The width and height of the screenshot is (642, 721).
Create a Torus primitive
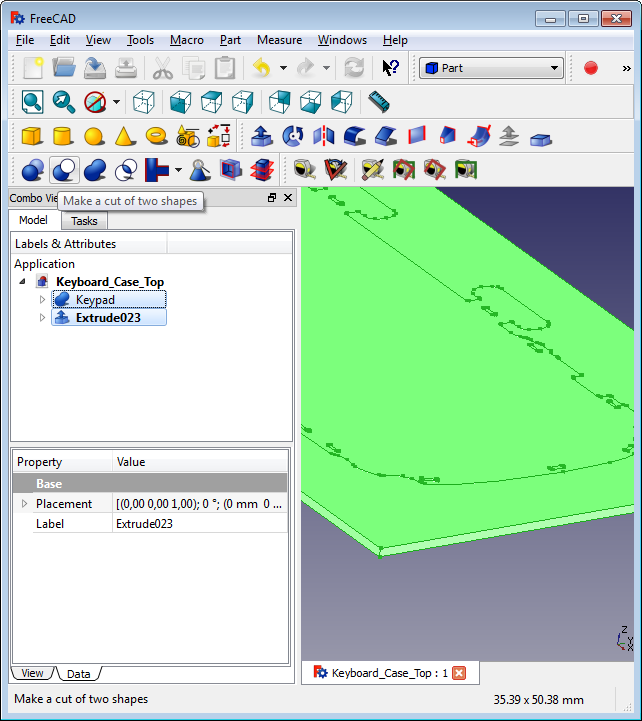point(156,136)
